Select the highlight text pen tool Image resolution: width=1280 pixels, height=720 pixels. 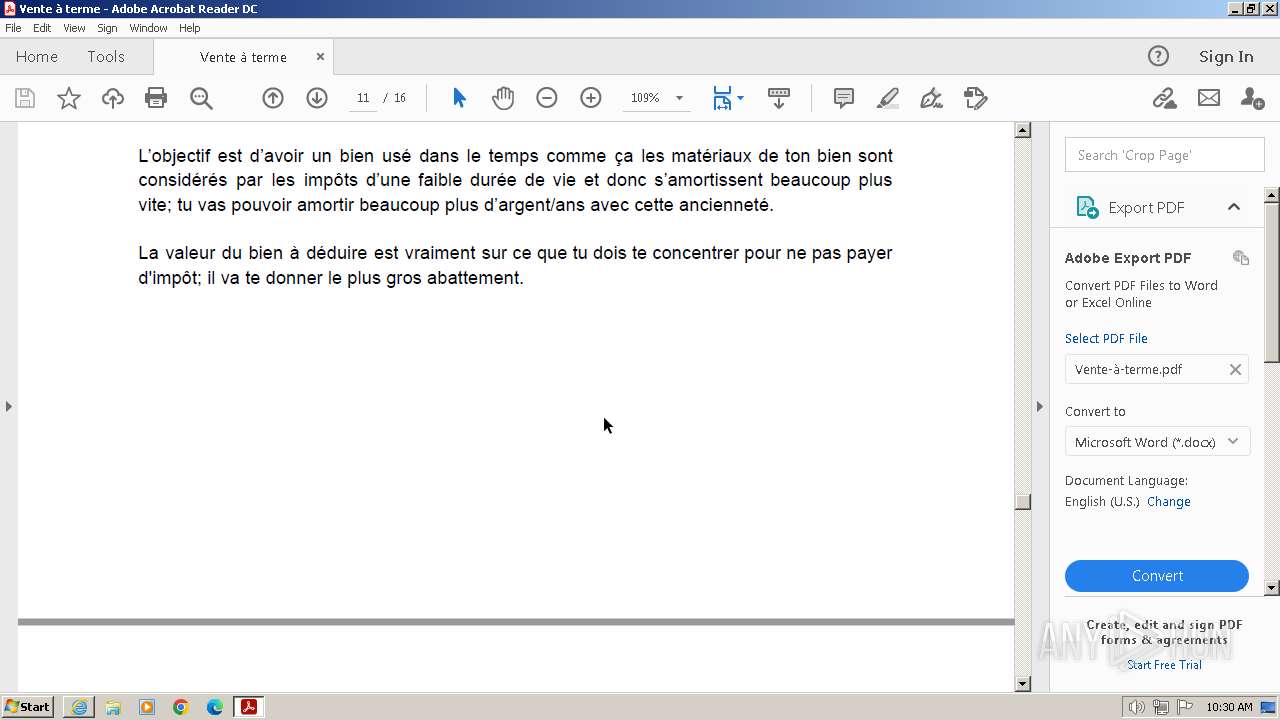coord(888,98)
